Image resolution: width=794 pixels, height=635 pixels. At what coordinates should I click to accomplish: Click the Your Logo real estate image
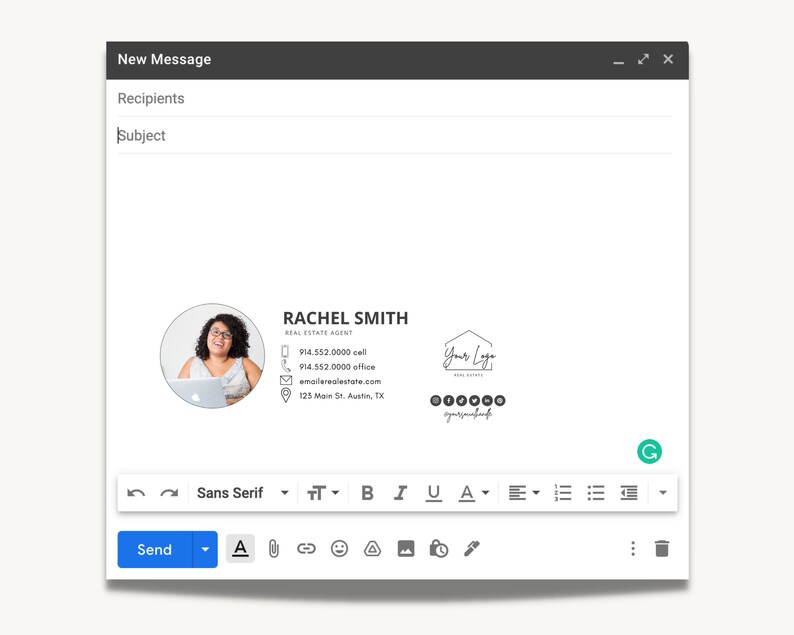(469, 354)
